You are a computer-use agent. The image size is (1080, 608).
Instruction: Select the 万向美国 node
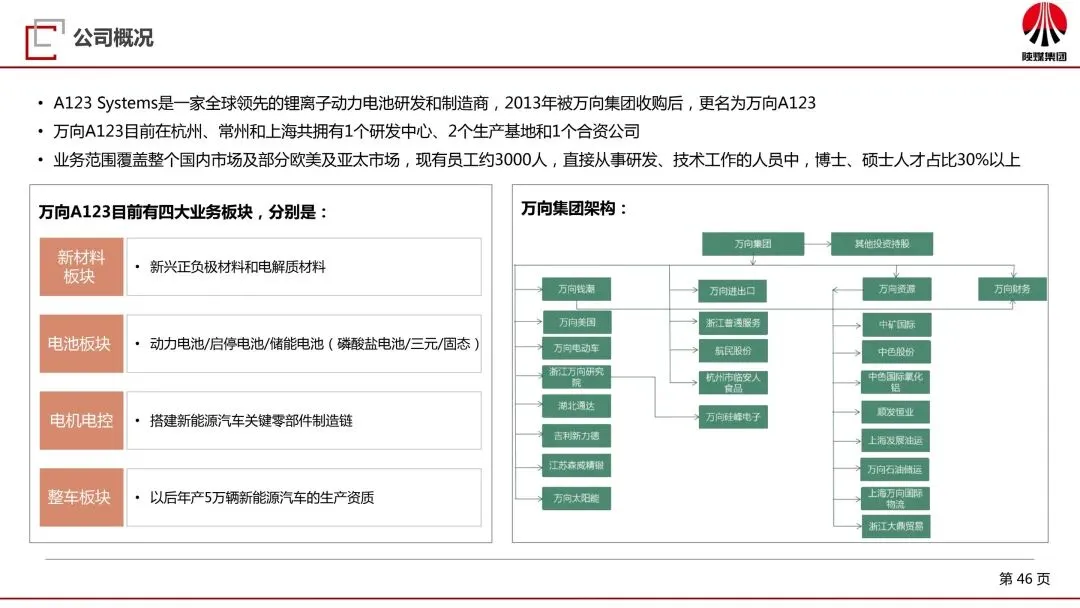[x=577, y=322]
